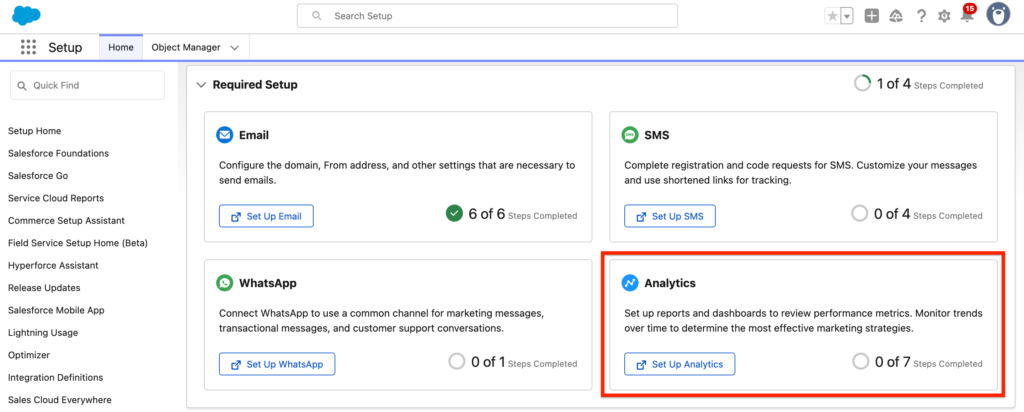
Task: Click the Set Up WhatsApp button
Action: click(x=276, y=364)
